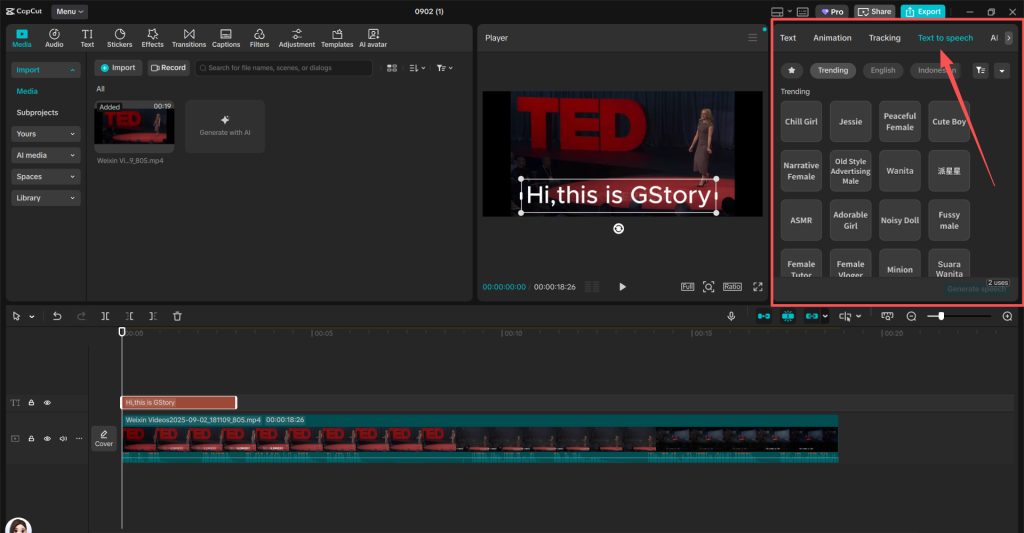Click the Import button
The width and height of the screenshot is (1024, 533).
click(x=118, y=68)
